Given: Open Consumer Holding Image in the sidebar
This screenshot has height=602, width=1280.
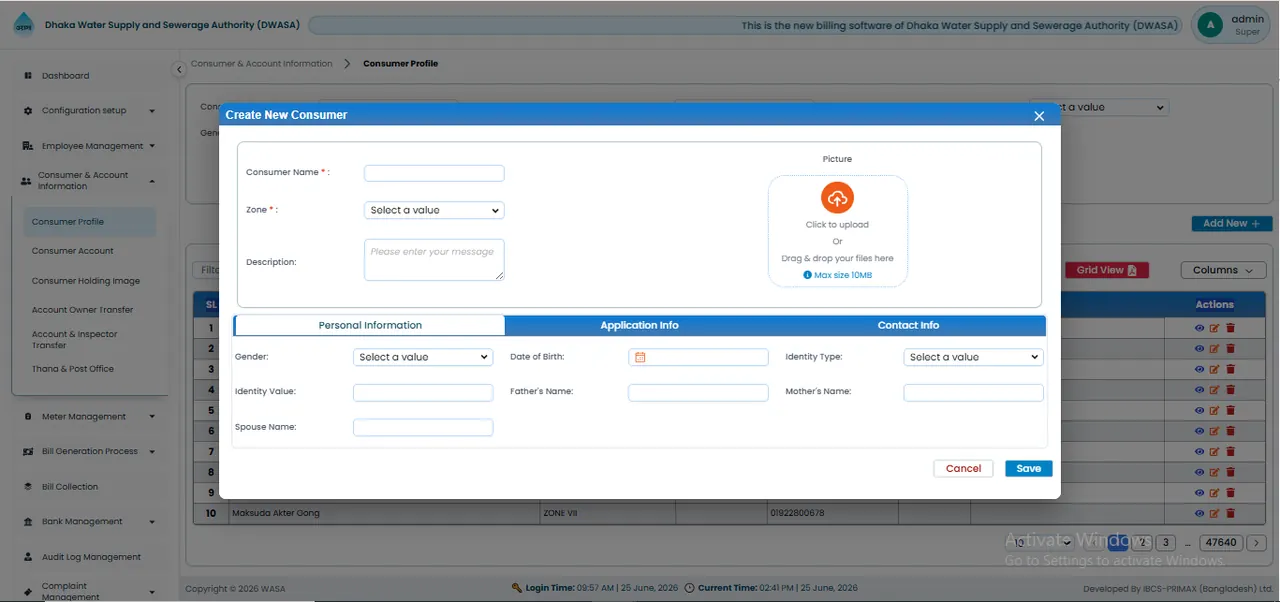Looking at the screenshot, I should click(86, 281).
